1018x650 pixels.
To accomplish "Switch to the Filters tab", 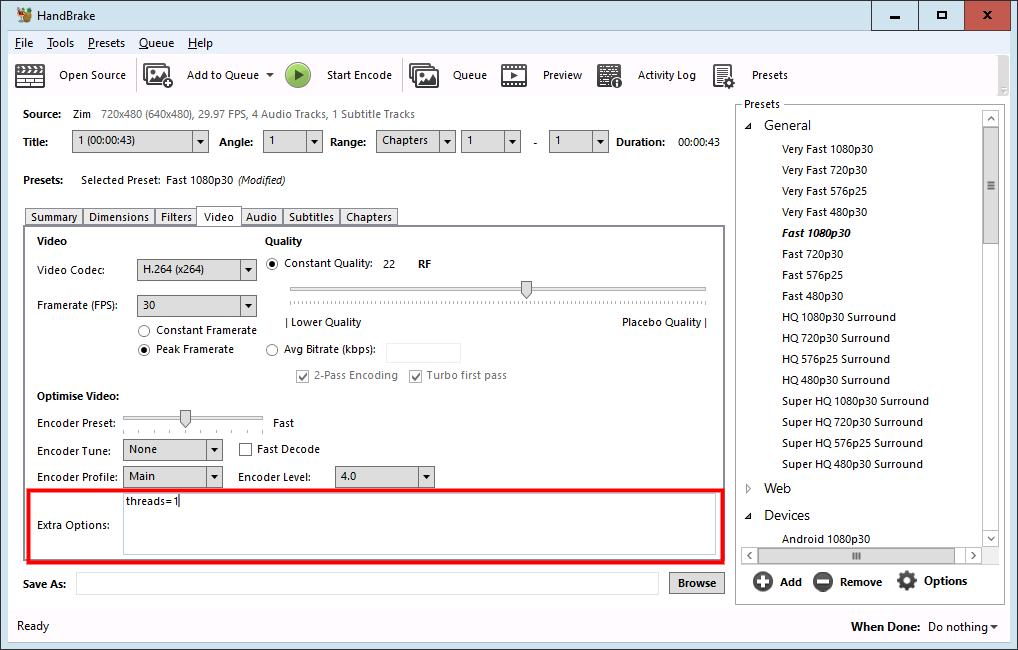I will (177, 217).
